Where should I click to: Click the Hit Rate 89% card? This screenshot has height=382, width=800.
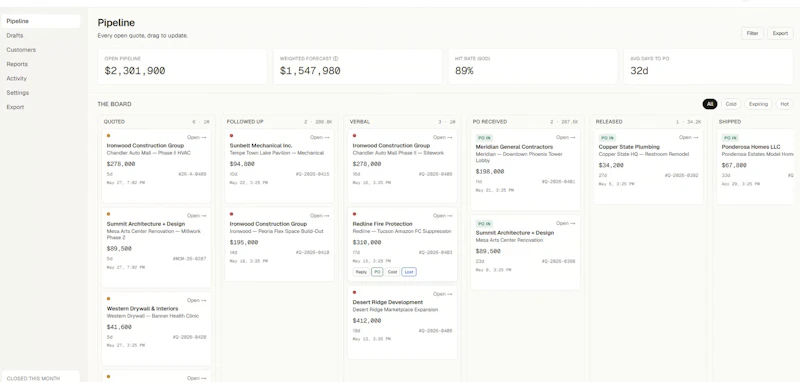pyautogui.click(x=533, y=67)
